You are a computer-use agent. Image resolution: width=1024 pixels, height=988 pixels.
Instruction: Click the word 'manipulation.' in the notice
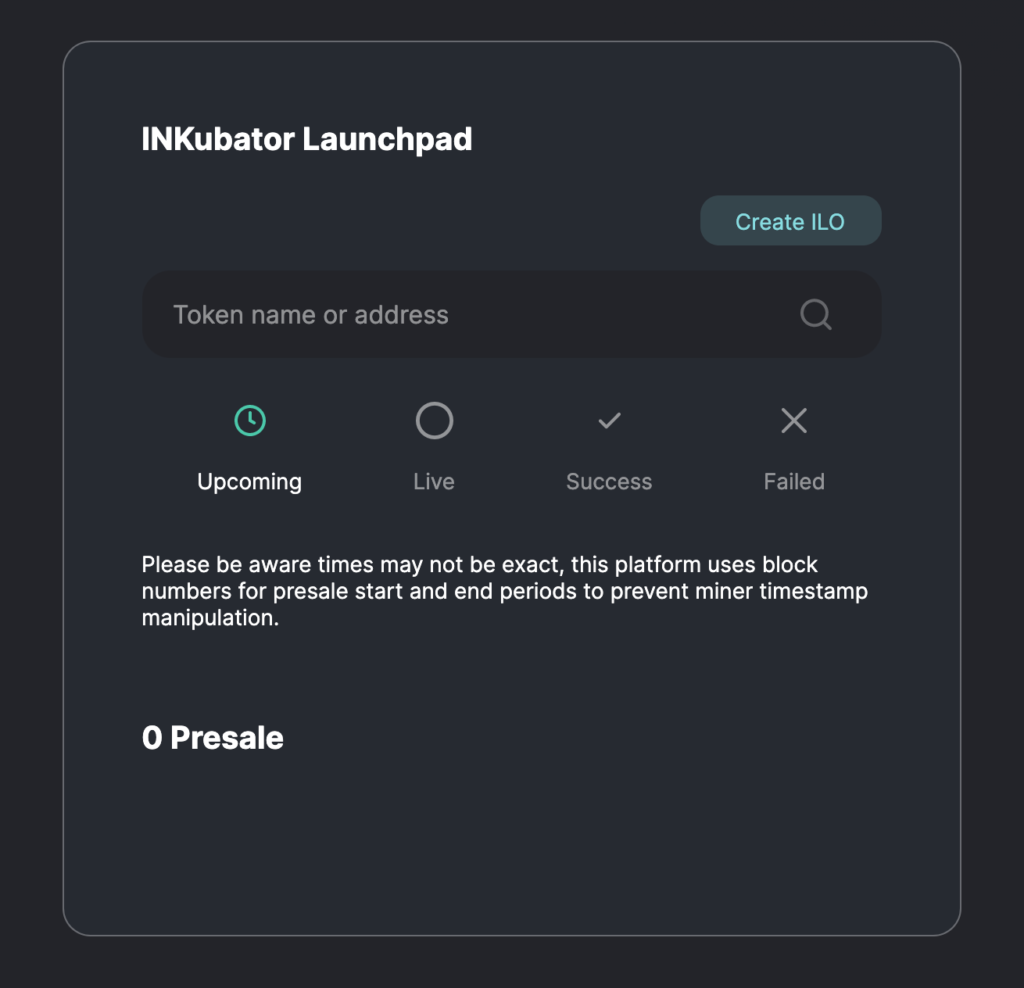point(210,618)
